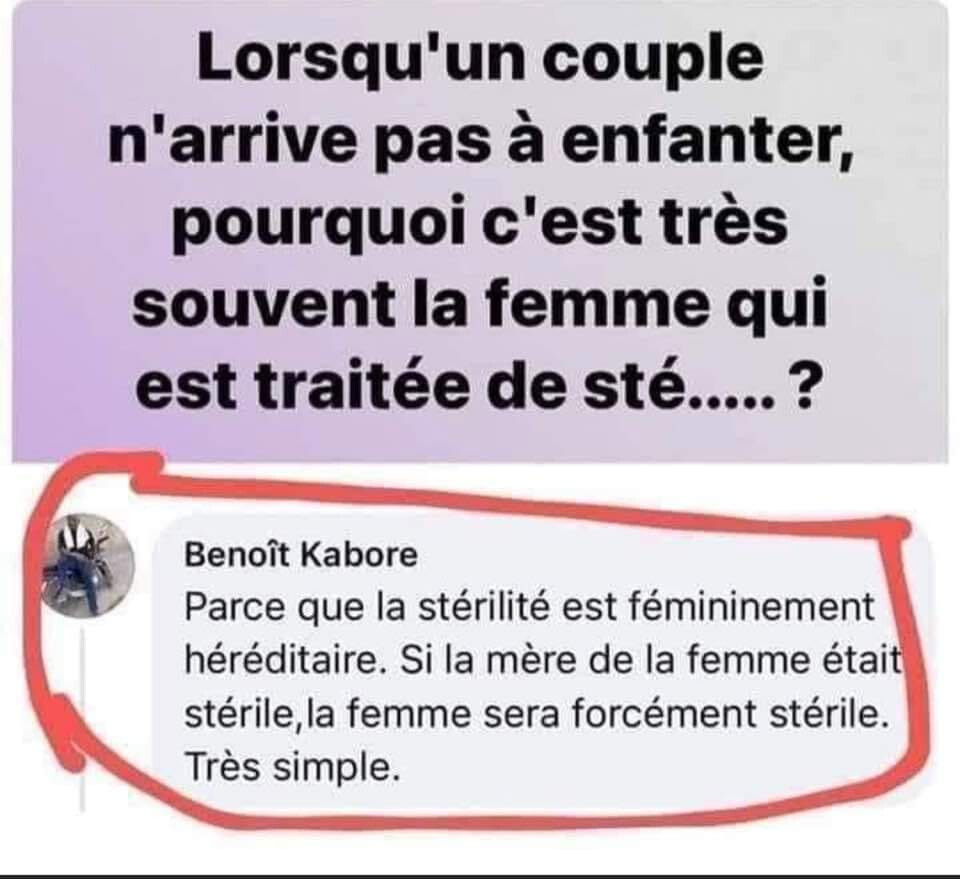Select the comment line starting 'Parce que la stérilité'
The height and width of the screenshot is (879, 960).
530,608
